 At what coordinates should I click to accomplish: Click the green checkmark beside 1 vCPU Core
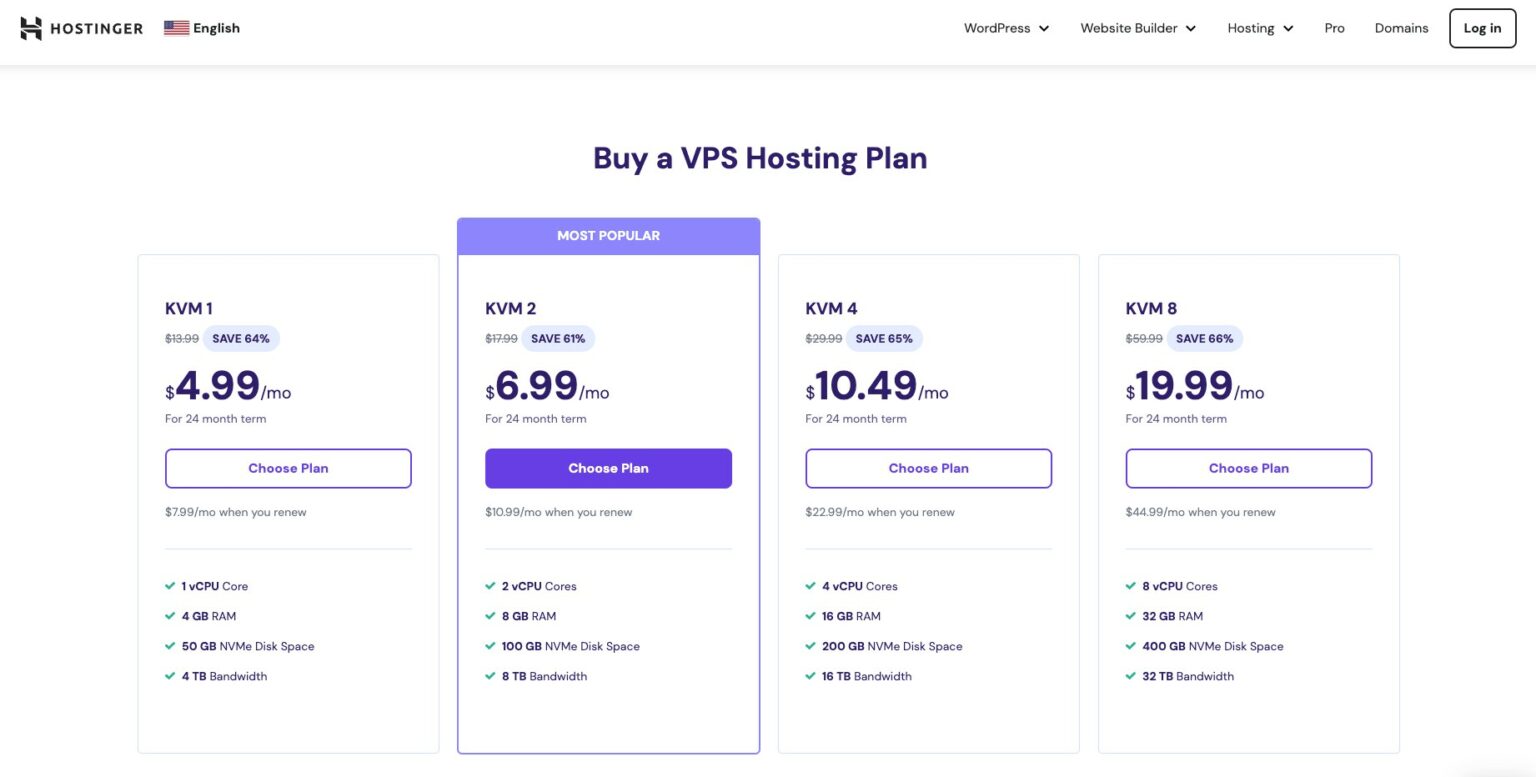point(170,586)
